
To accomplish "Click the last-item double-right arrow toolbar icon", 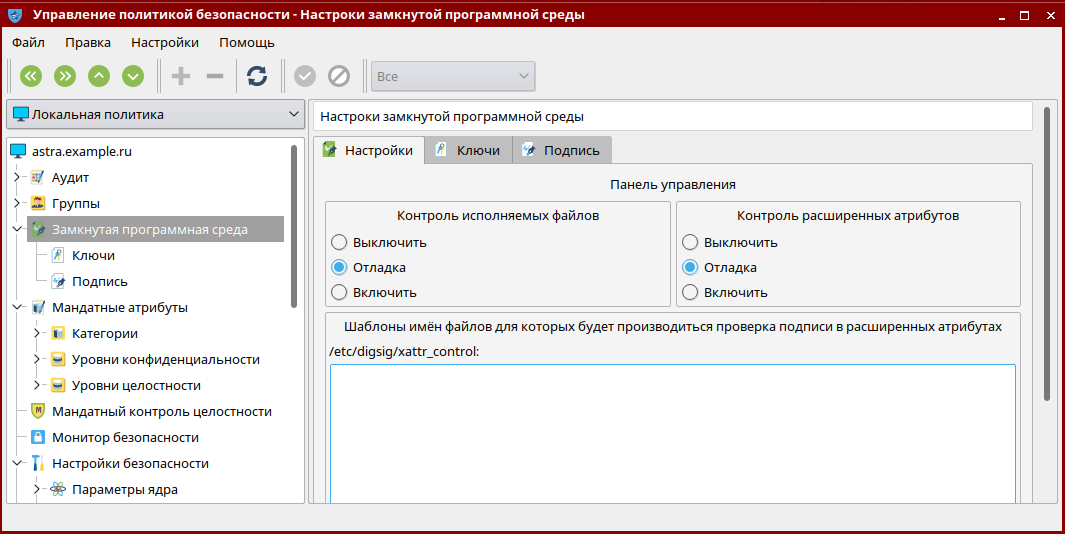I will 65,75.
